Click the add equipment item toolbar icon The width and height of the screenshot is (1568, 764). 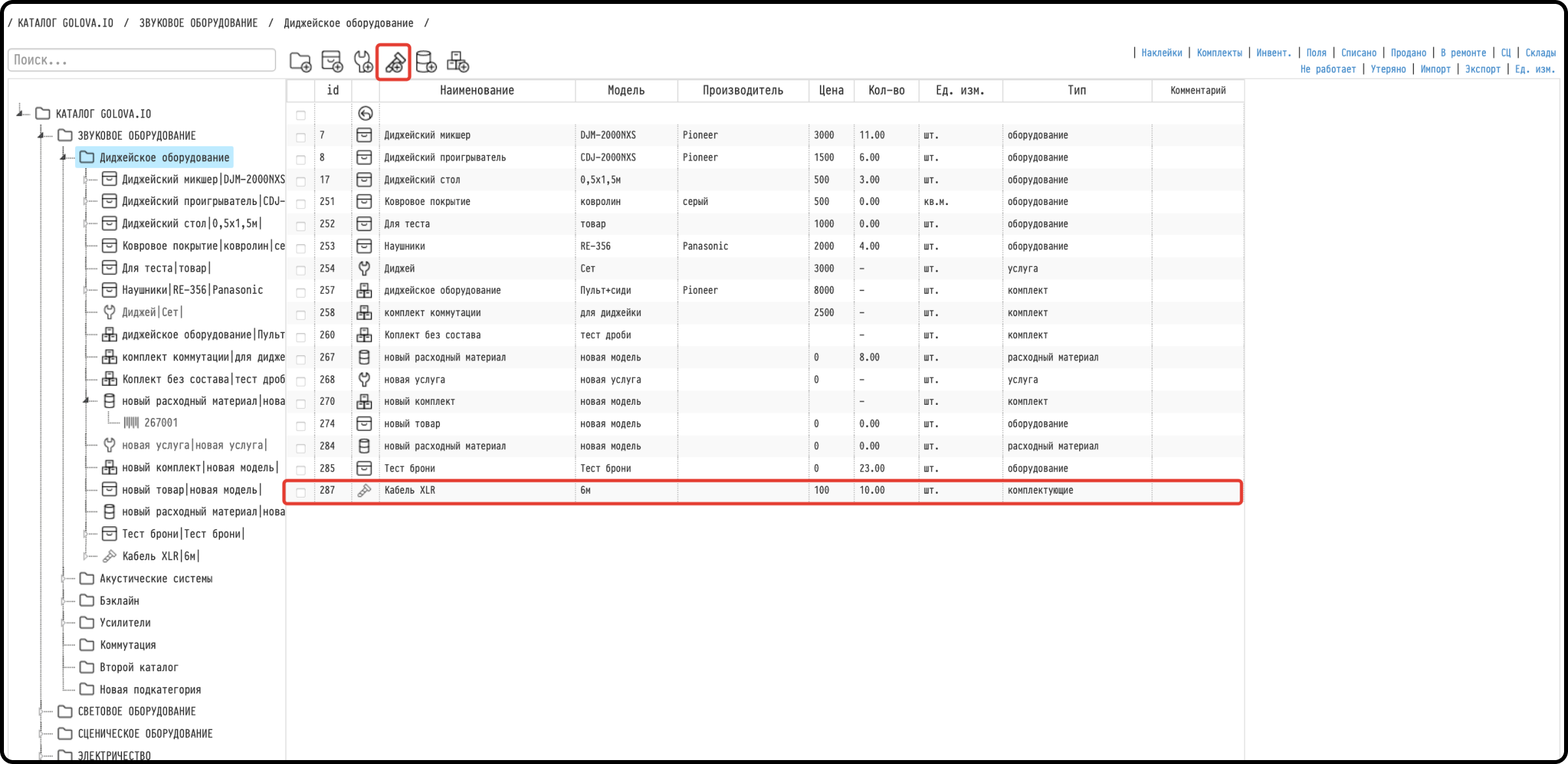pos(332,62)
